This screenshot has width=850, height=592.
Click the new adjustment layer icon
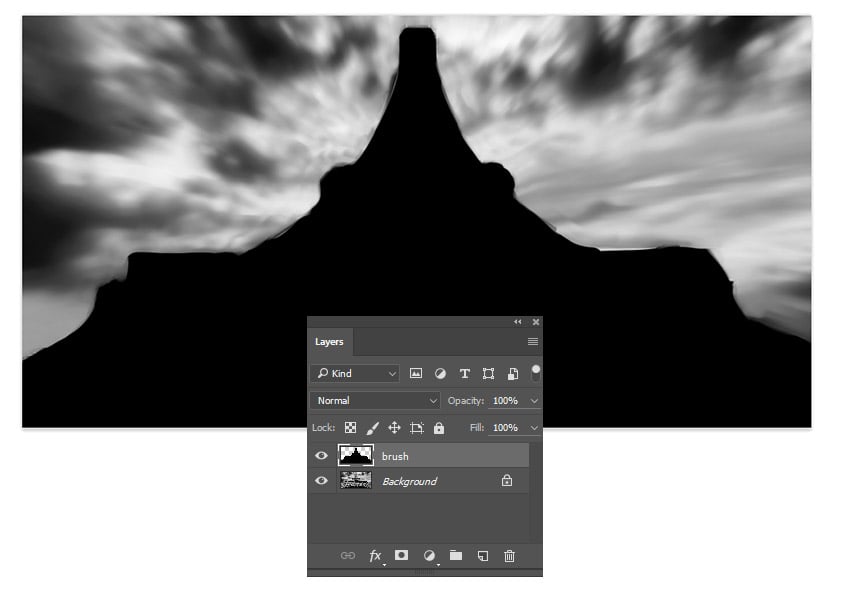428,555
